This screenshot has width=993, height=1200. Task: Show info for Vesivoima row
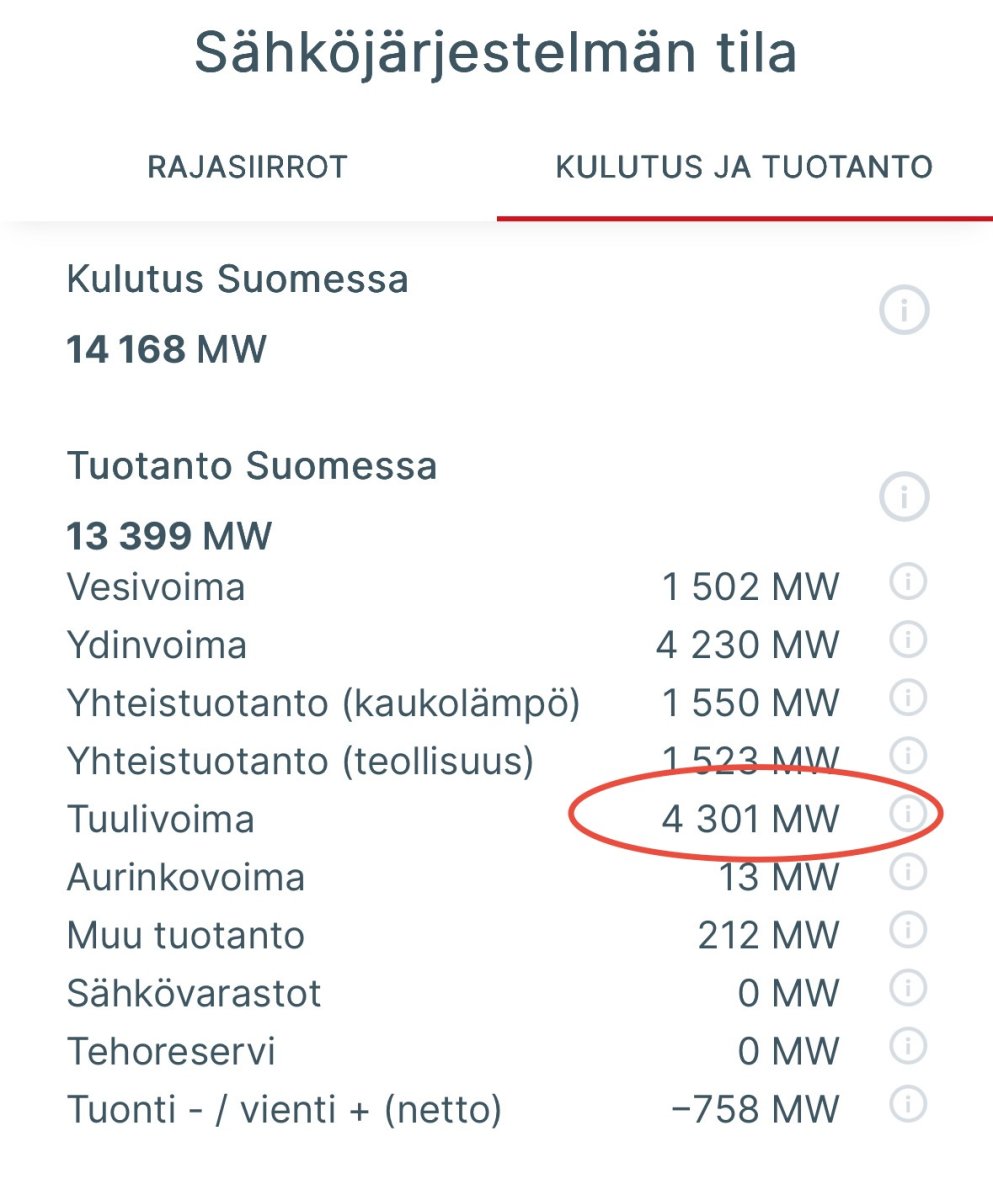point(907,582)
